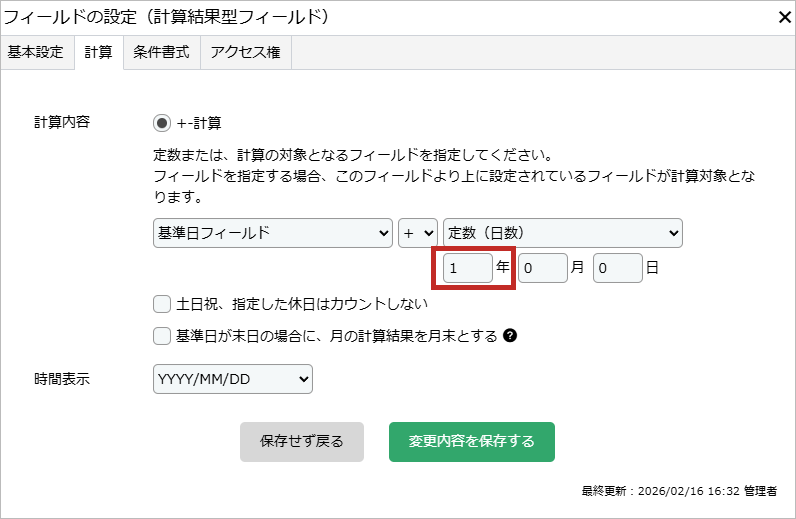Open the 定数（日数） dropdown
The image size is (796, 519).
[x=563, y=233]
